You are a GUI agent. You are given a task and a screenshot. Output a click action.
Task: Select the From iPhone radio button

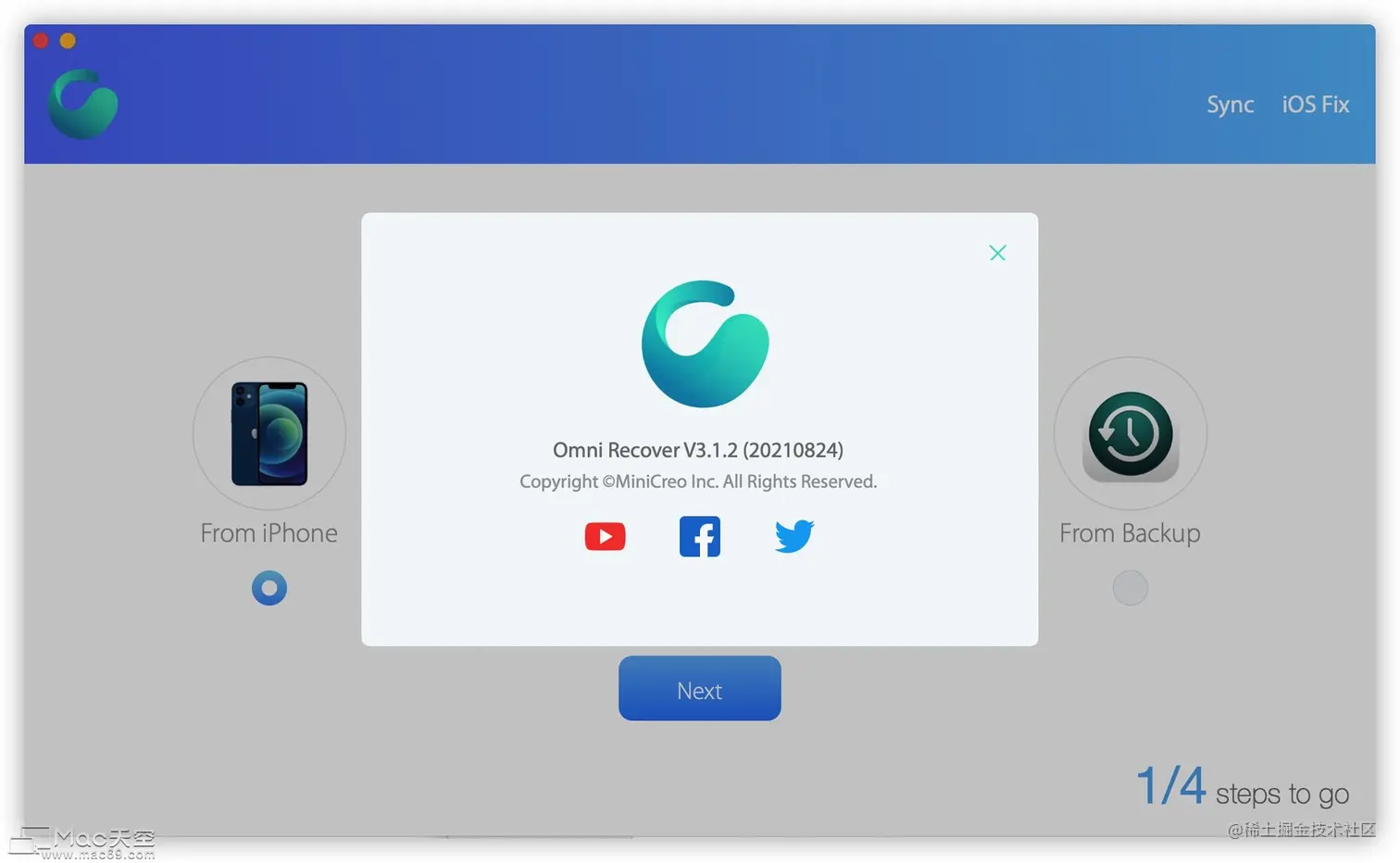point(269,588)
